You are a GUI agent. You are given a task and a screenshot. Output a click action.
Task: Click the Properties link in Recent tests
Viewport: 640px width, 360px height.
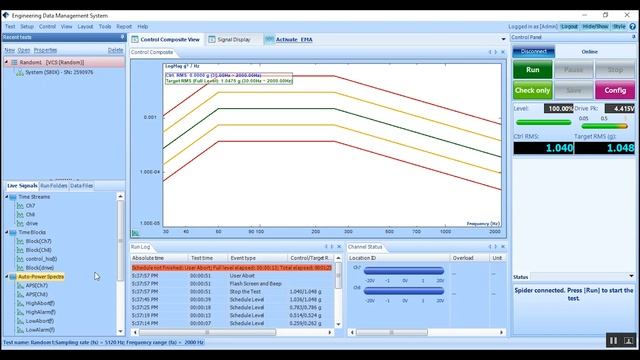click(45, 50)
